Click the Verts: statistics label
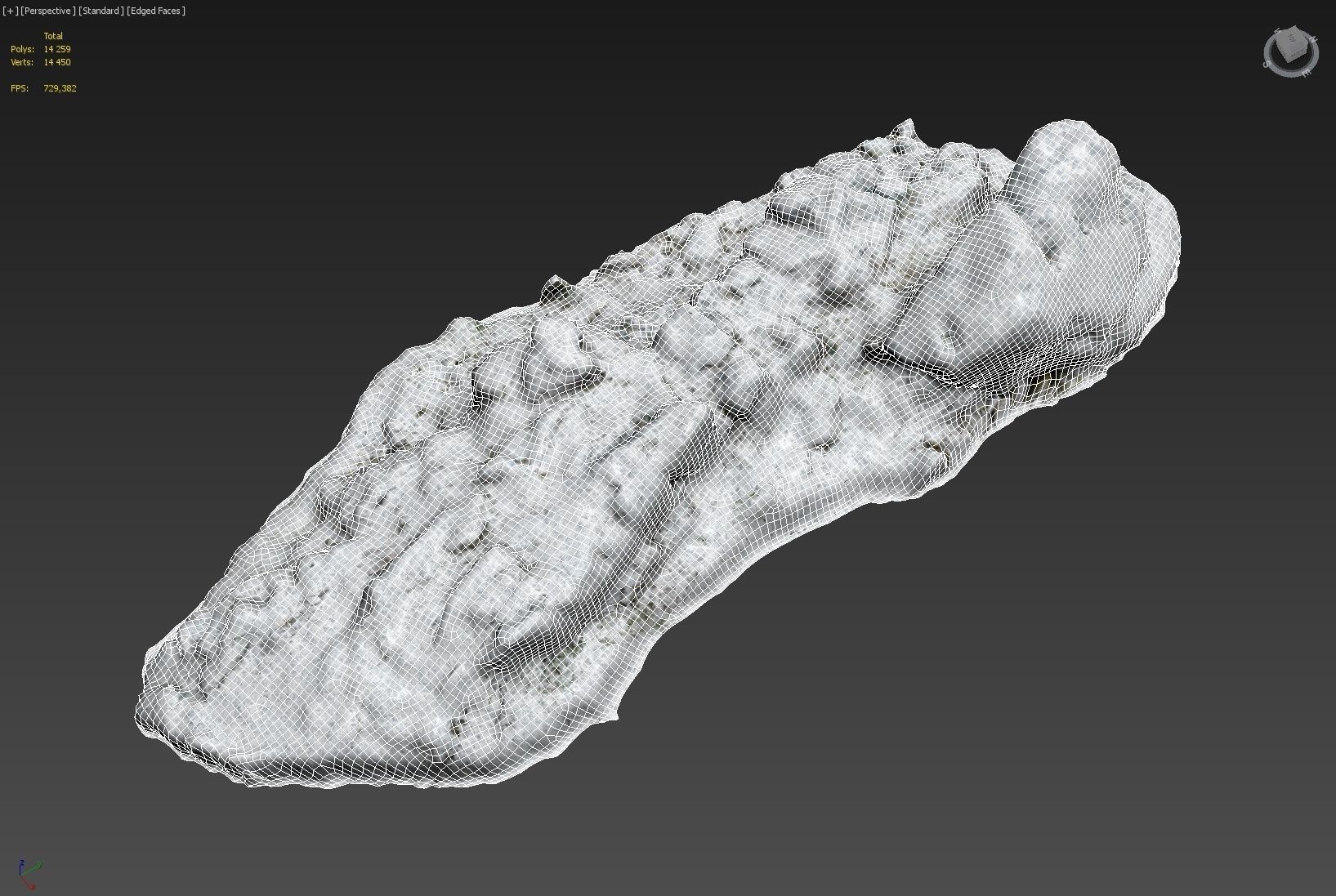Viewport: 1336px width, 896px height. (x=22, y=62)
